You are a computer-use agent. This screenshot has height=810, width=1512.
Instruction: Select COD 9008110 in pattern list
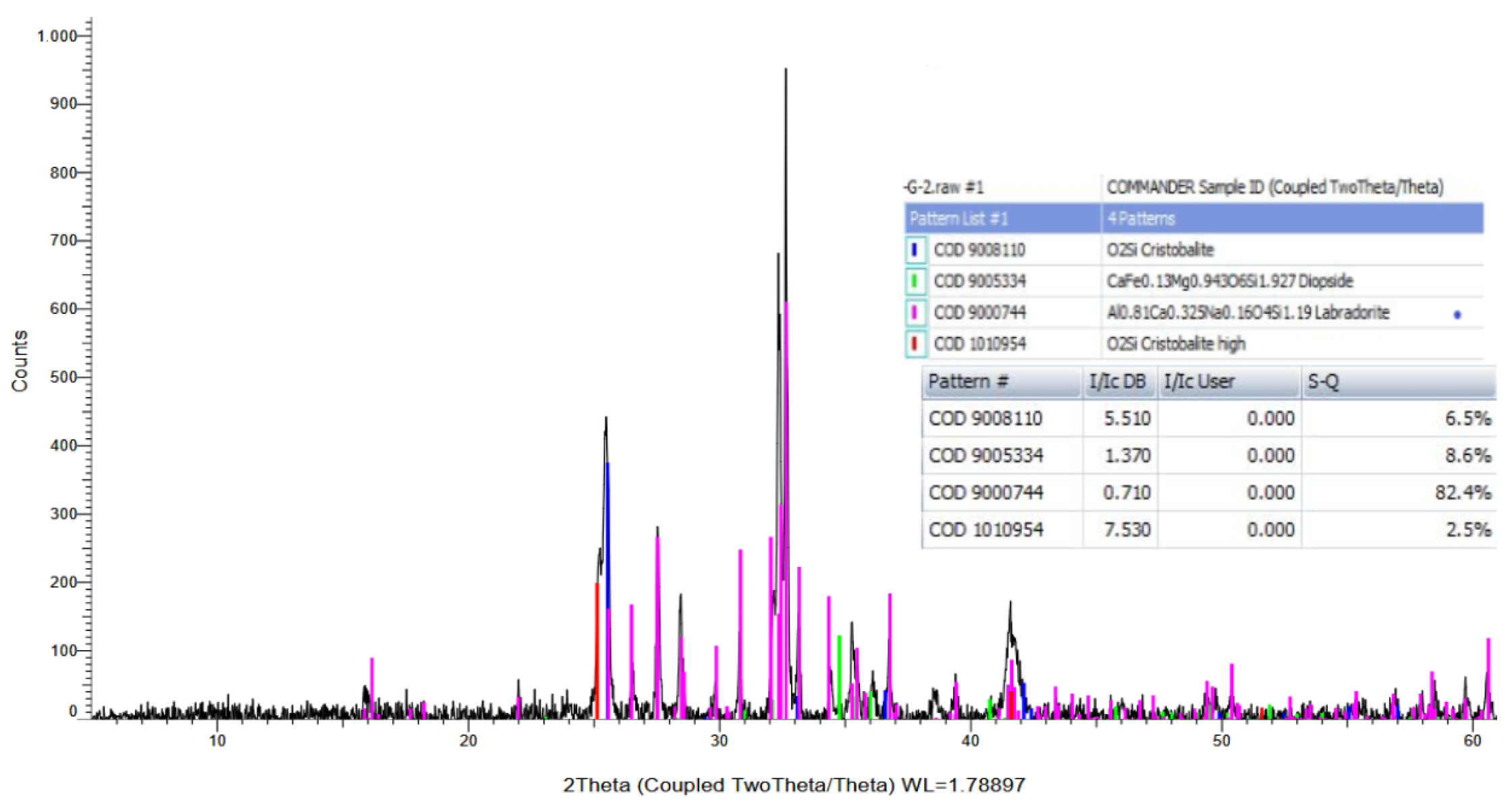(979, 250)
